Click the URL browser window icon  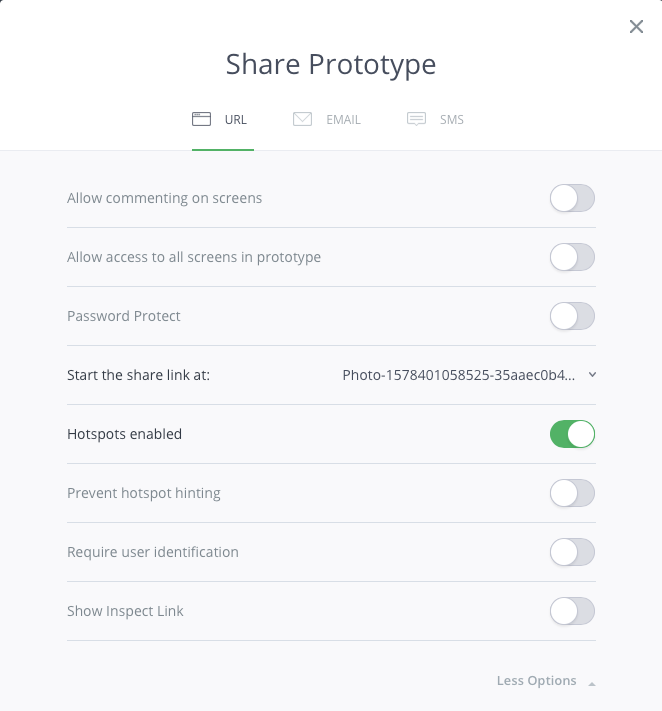point(201,119)
